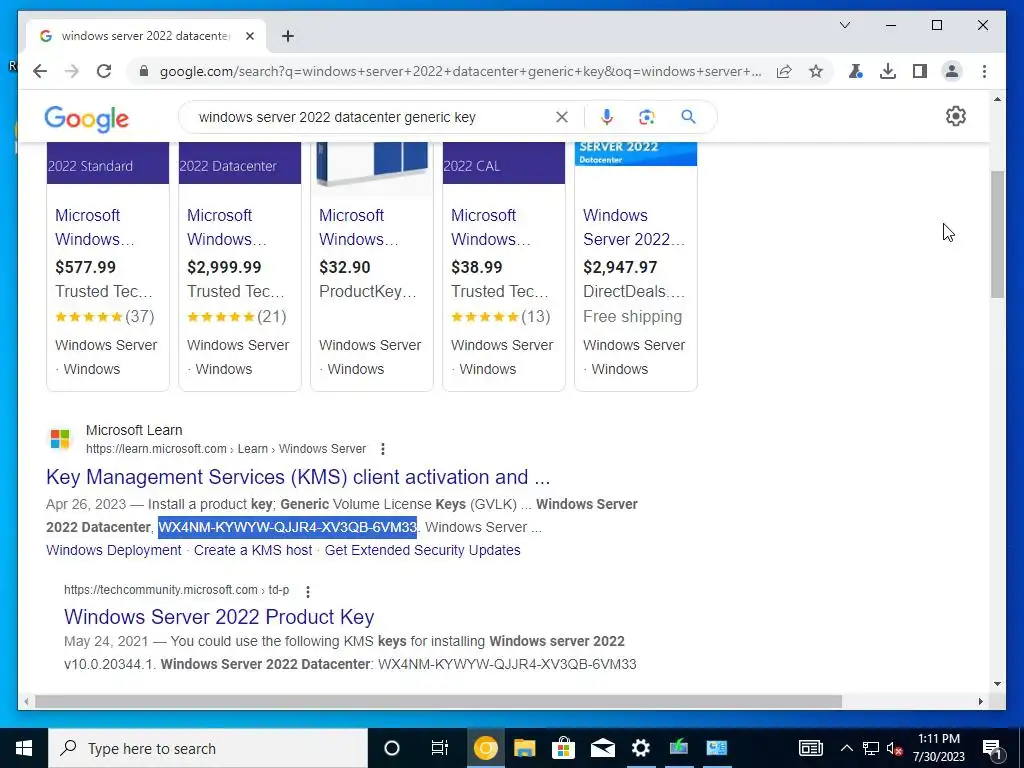This screenshot has width=1024, height=768.
Task: Open Task View on taskbar
Action: (439, 748)
